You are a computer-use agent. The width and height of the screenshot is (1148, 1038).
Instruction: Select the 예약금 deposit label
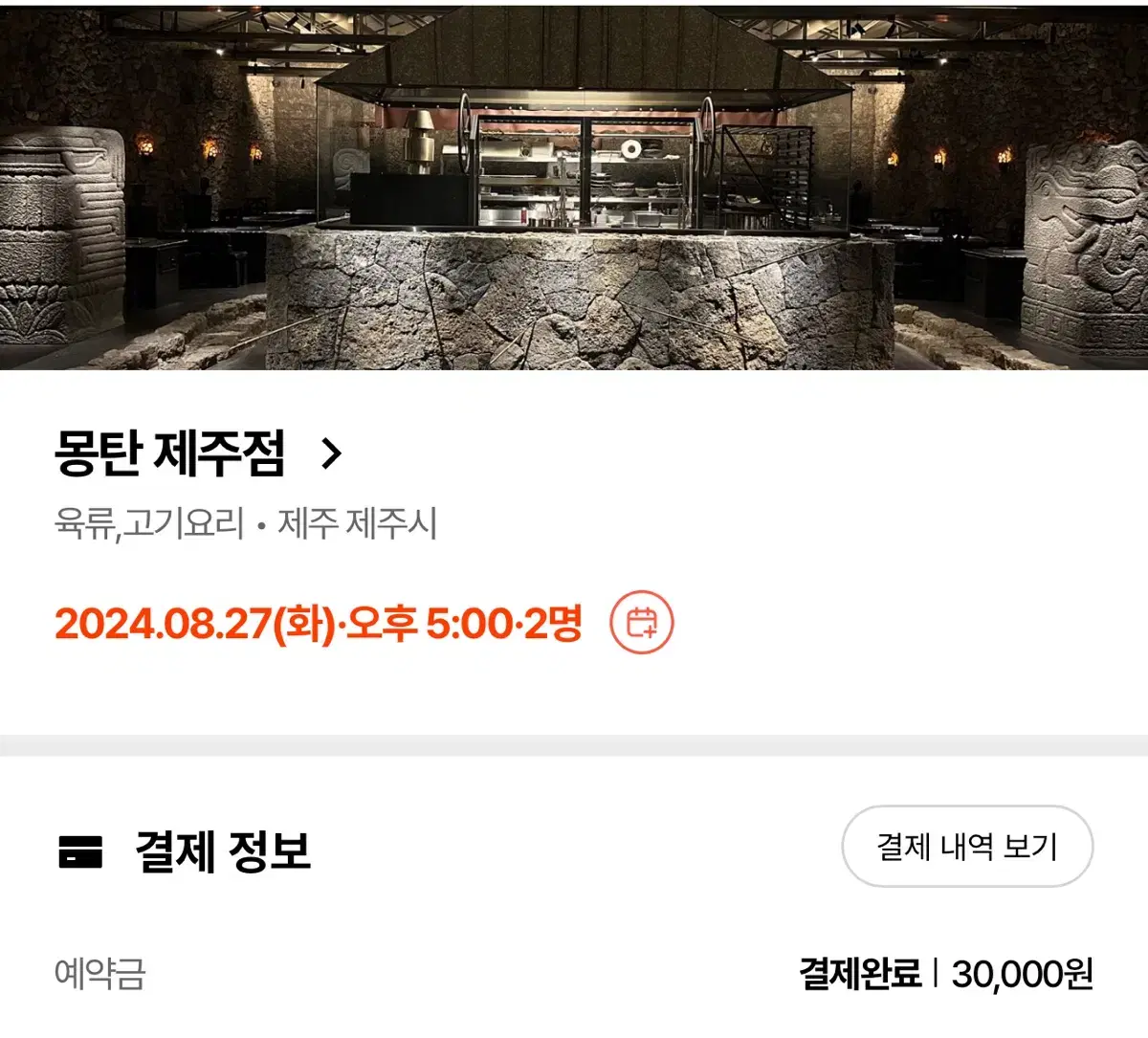pos(100,974)
